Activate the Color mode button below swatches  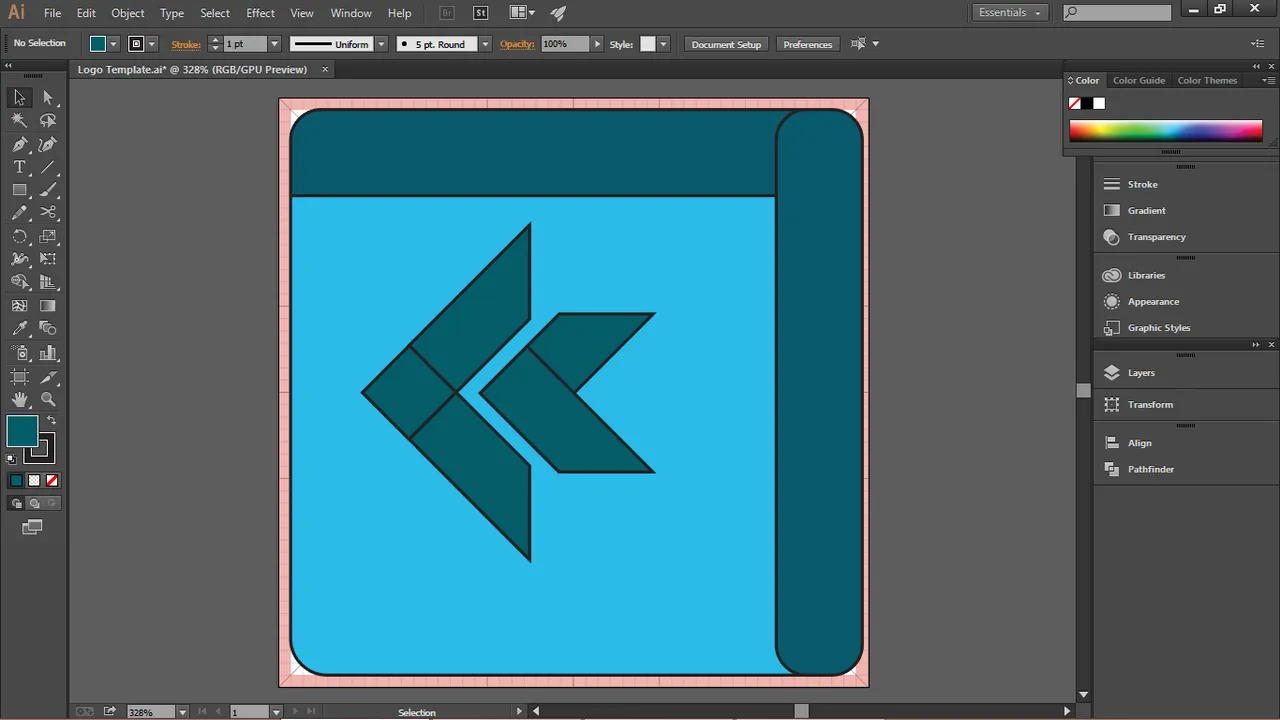pyautogui.click(x=16, y=480)
